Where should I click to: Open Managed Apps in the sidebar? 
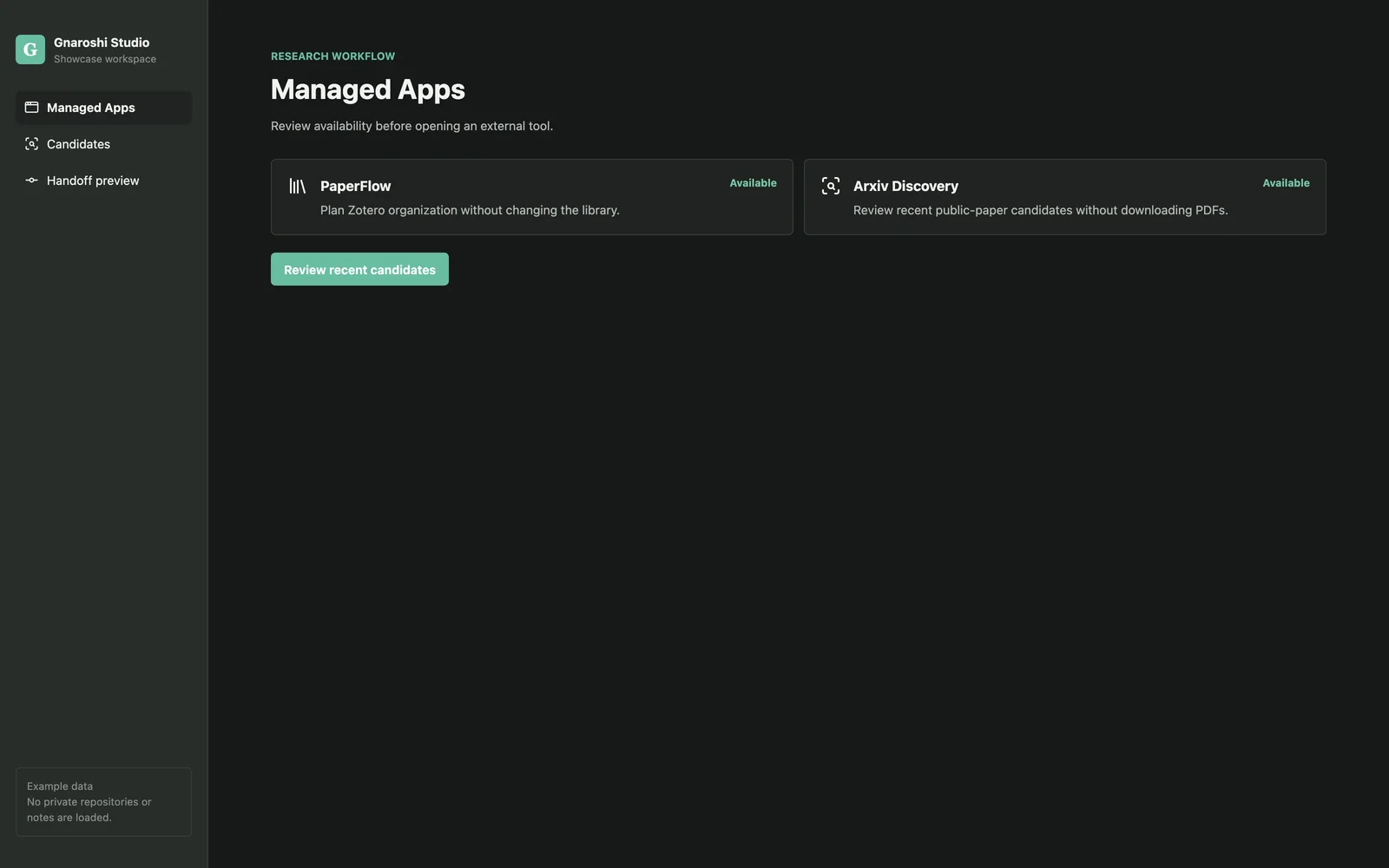pyautogui.click(x=103, y=108)
